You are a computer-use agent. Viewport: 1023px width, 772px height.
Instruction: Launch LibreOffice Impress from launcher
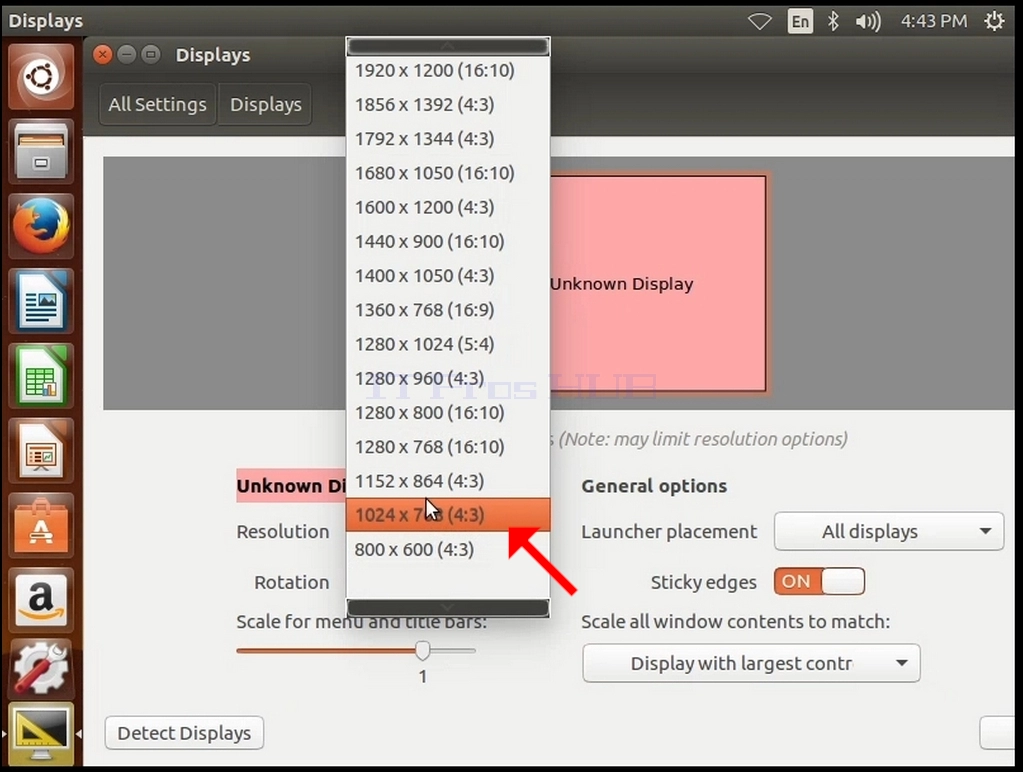[41, 452]
